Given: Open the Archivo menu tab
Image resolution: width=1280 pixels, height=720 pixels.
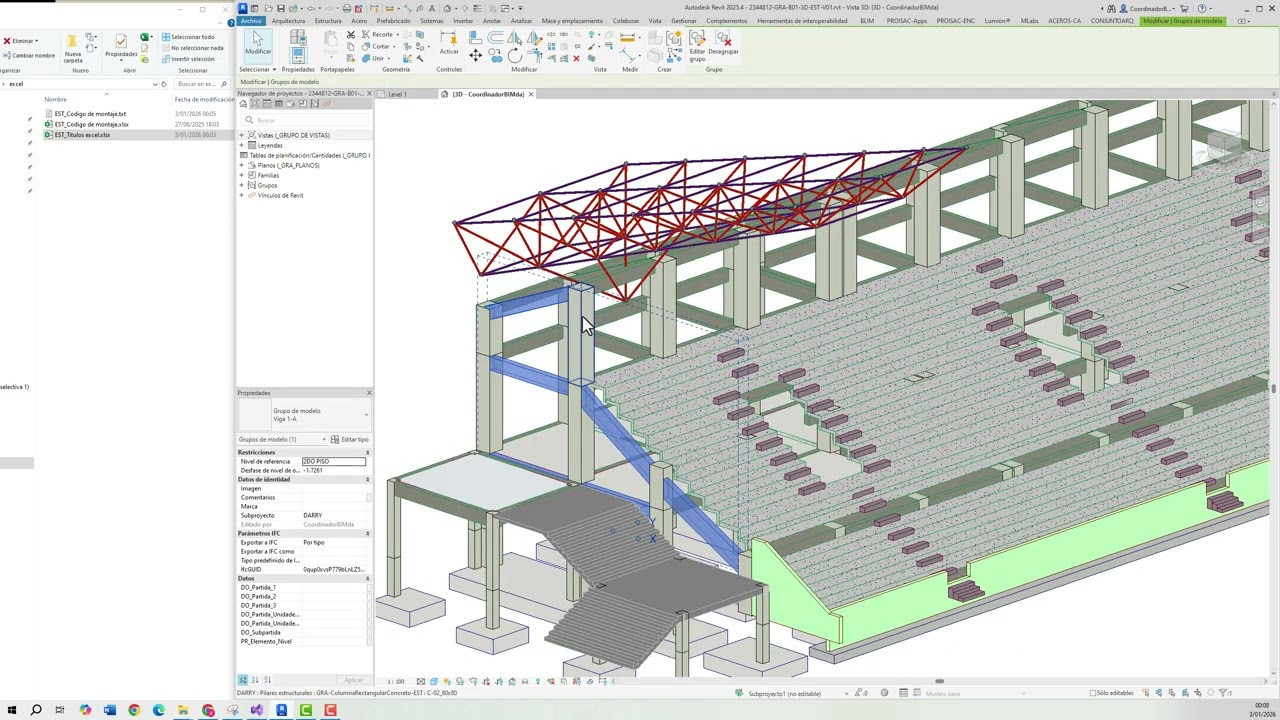Looking at the screenshot, I should click(251, 21).
